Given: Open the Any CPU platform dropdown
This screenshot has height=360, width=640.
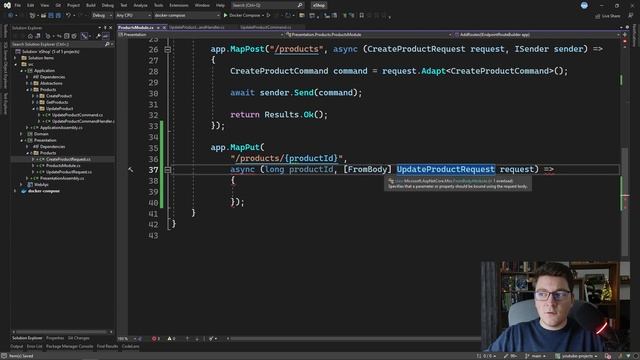Looking at the screenshot, I should 133,16.
